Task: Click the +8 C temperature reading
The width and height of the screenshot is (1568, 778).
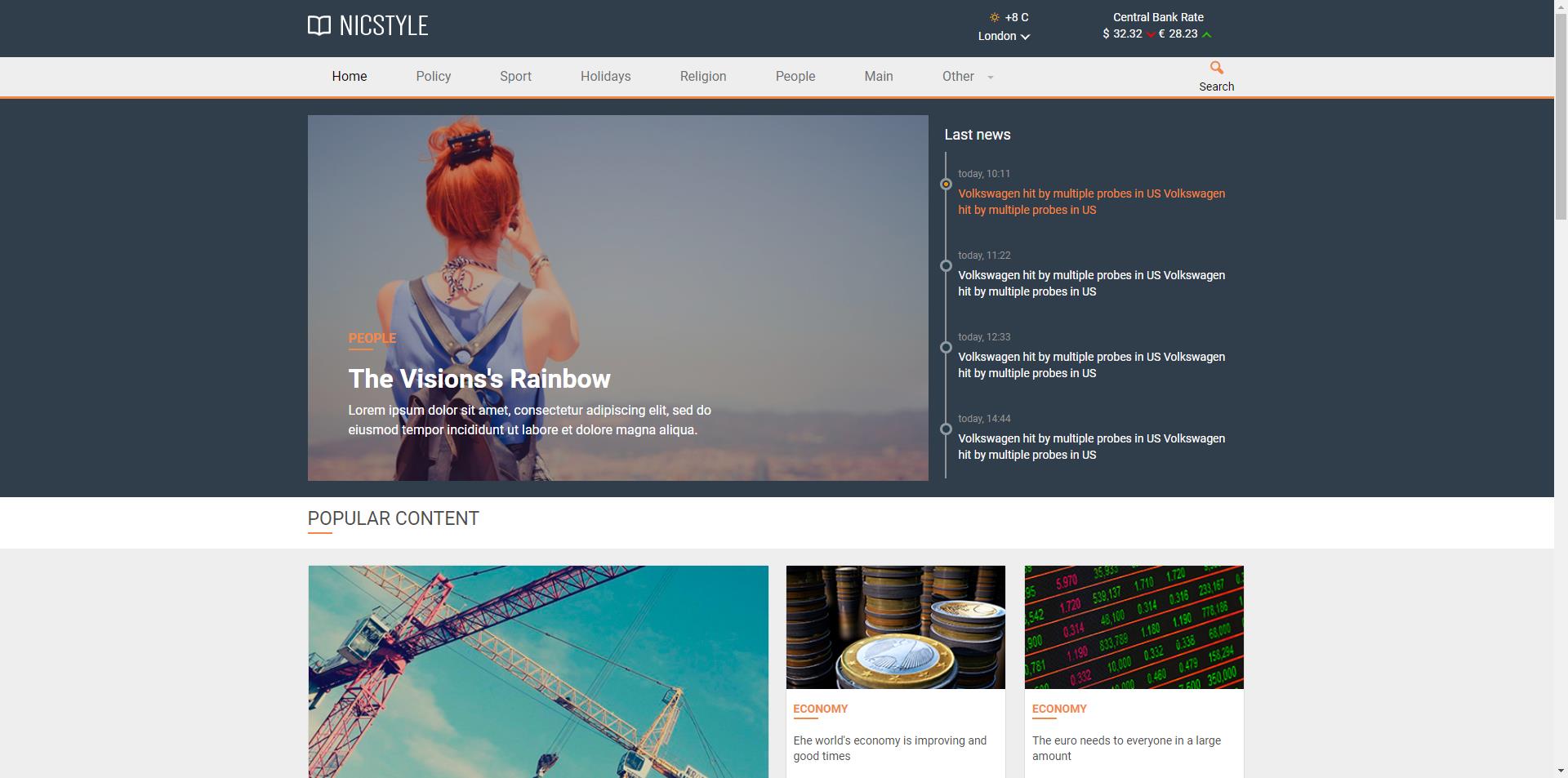Action: tap(1017, 17)
